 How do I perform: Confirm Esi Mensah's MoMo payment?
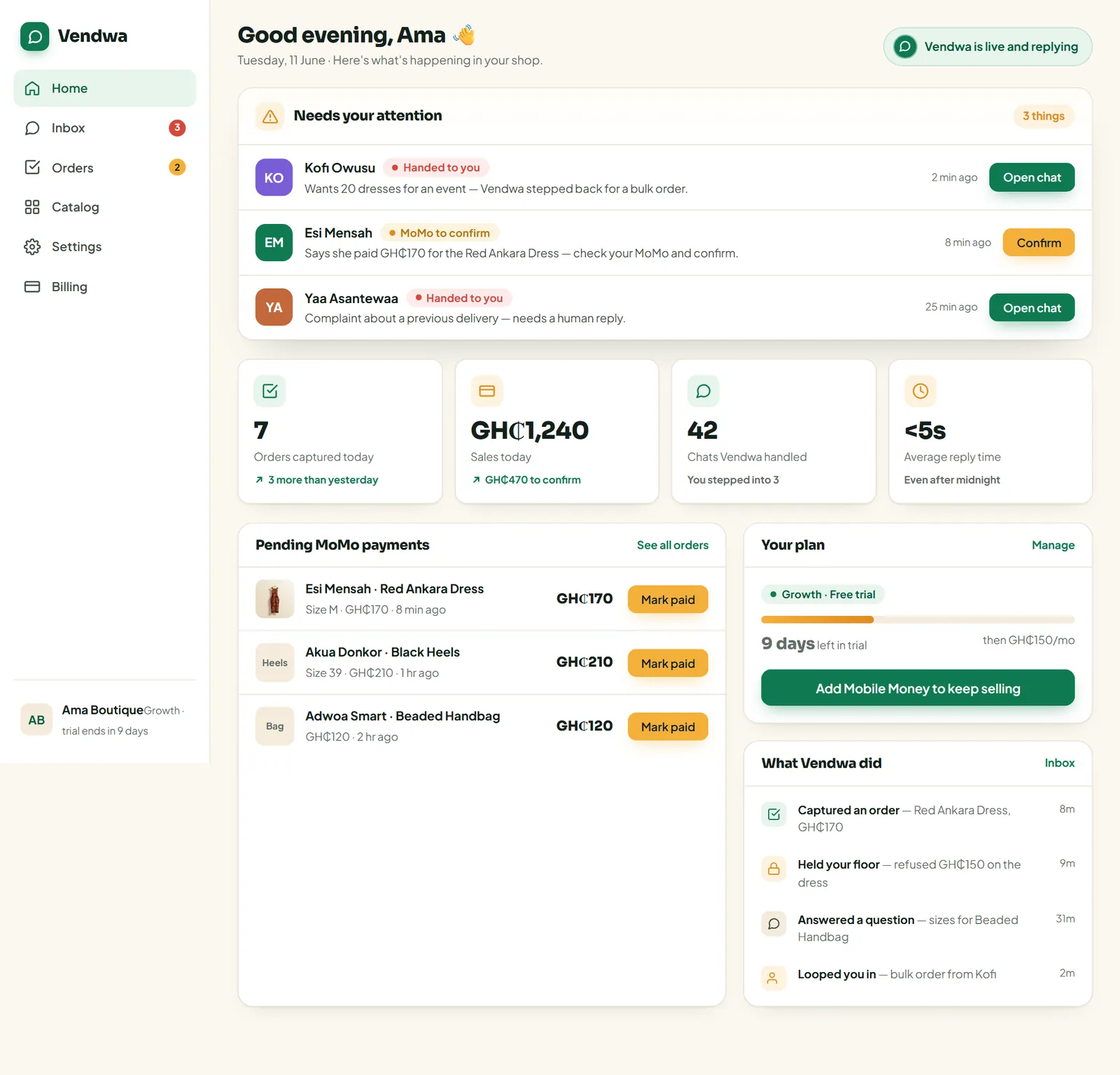click(x=1039, y=243)
